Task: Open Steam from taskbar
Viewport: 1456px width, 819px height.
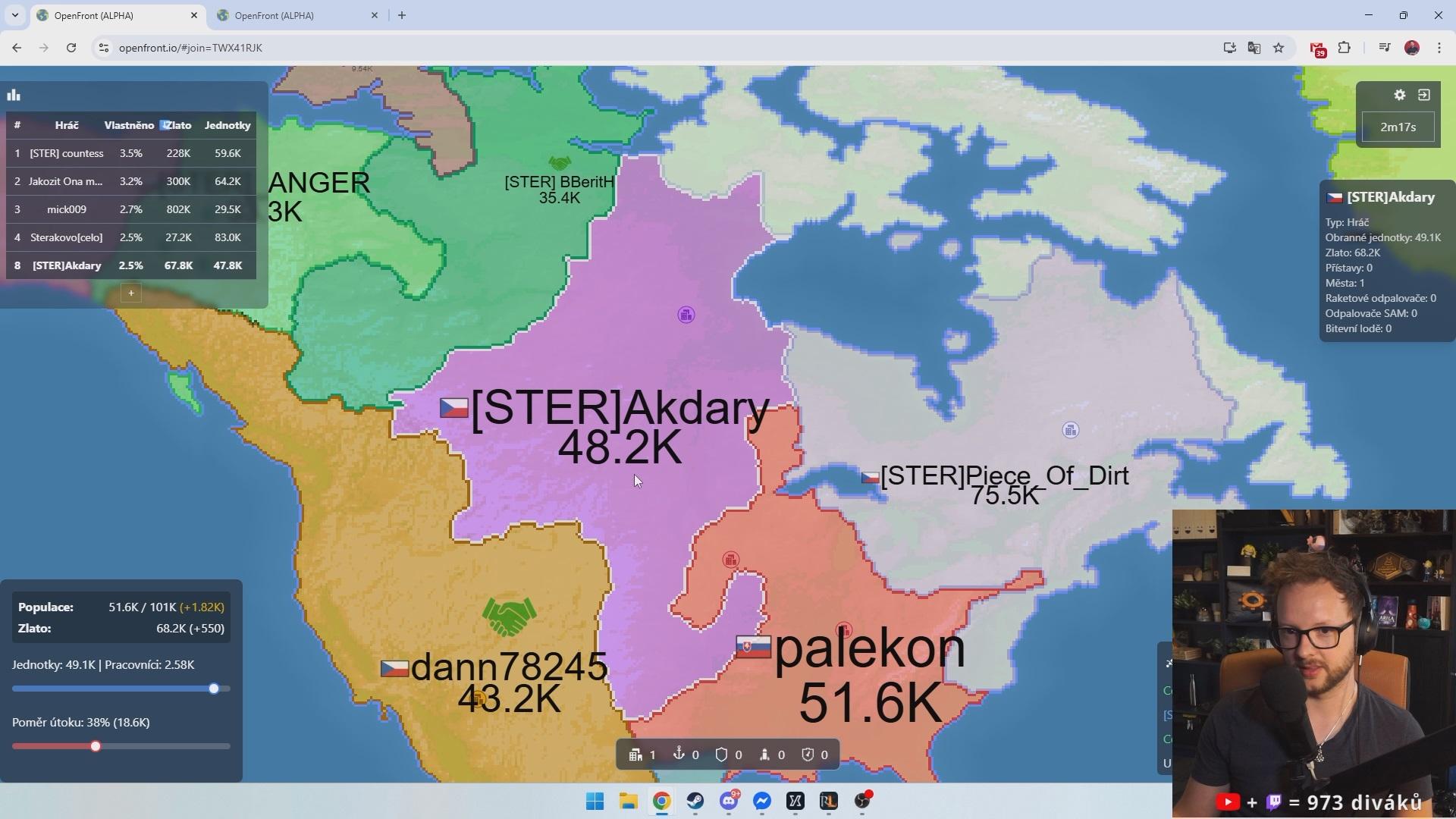Action: (x=695, y=801)
